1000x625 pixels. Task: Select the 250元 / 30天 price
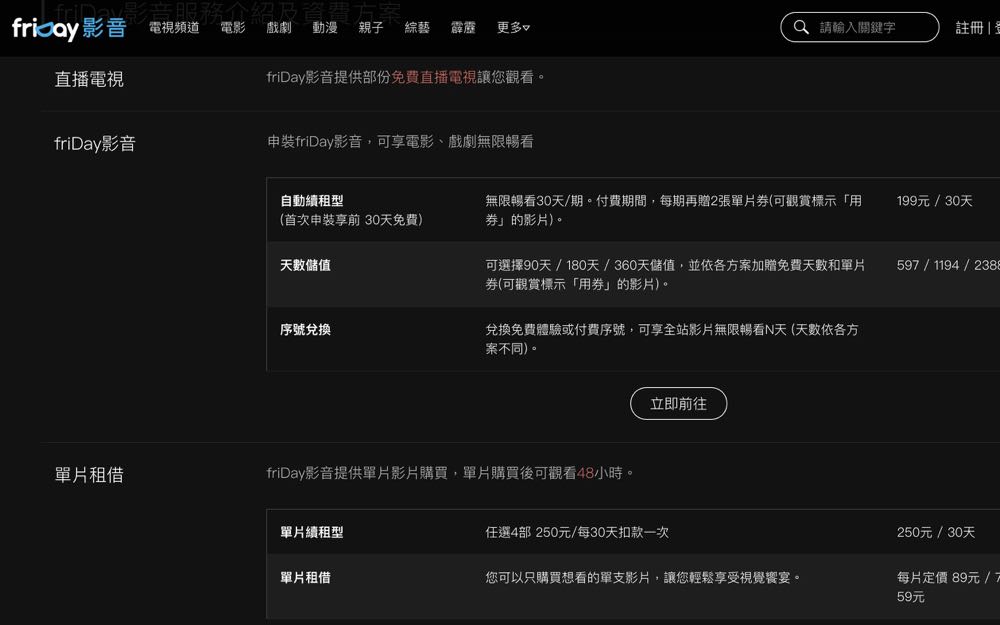936,533
